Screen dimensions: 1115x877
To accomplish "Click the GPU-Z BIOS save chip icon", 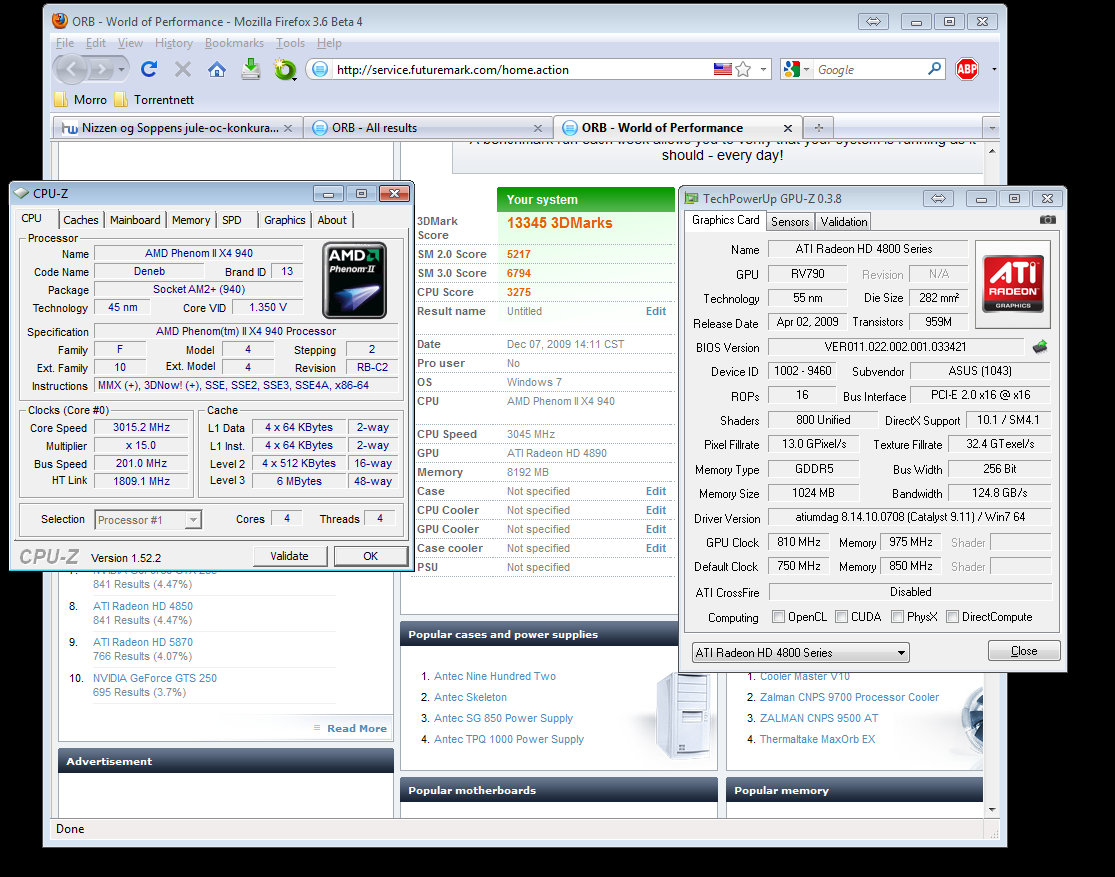I will point(1040,347).
